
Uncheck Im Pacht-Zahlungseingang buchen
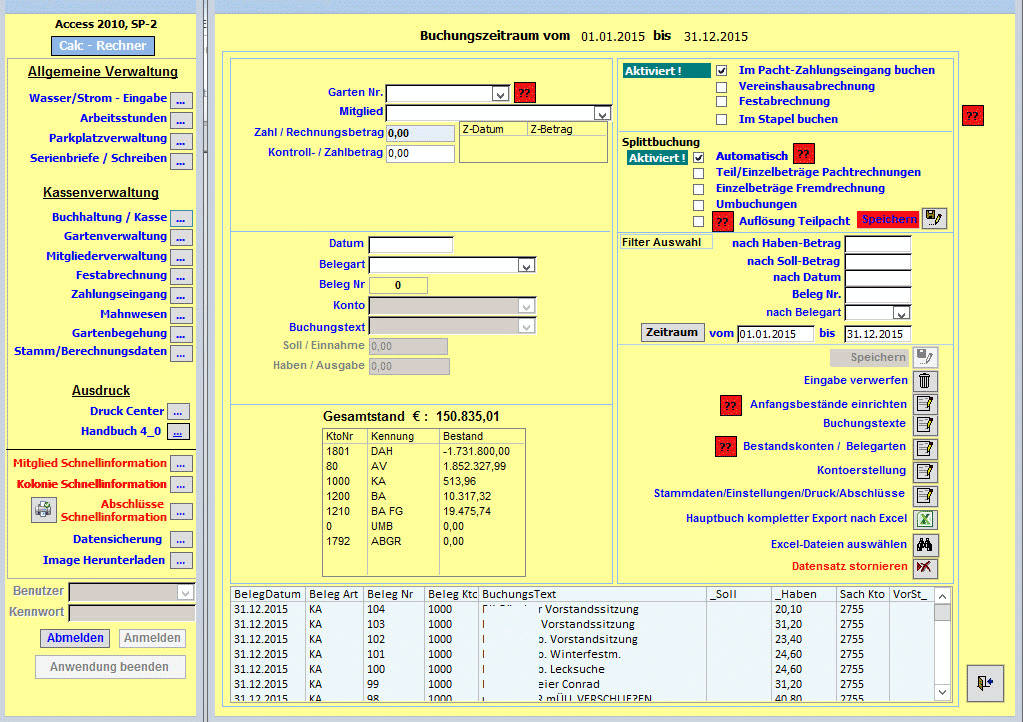click(x=721, y=70)
